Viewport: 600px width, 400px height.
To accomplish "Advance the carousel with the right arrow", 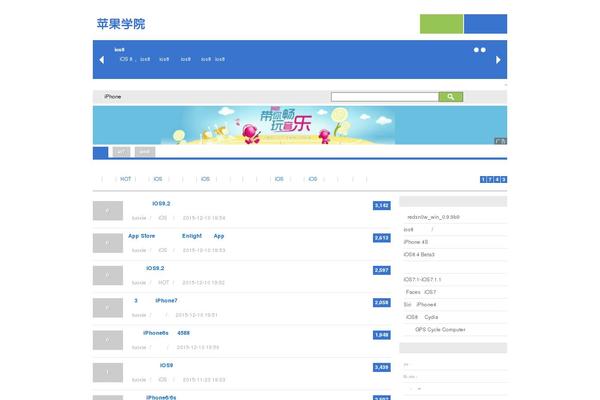I will click(x=498, y=60).
